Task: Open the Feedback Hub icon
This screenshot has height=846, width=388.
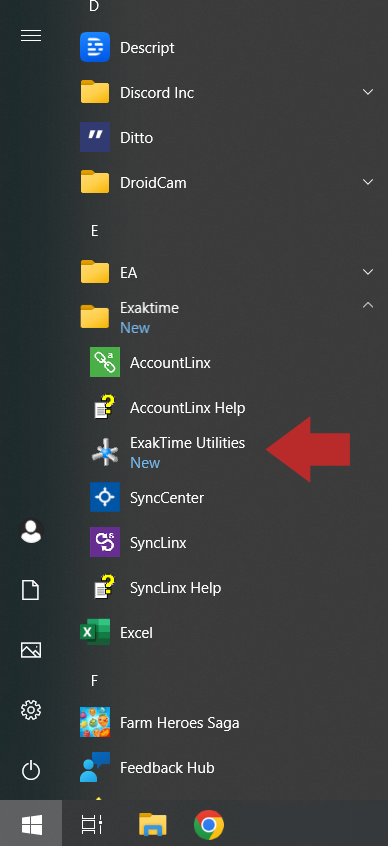Action: pos(95,767)
